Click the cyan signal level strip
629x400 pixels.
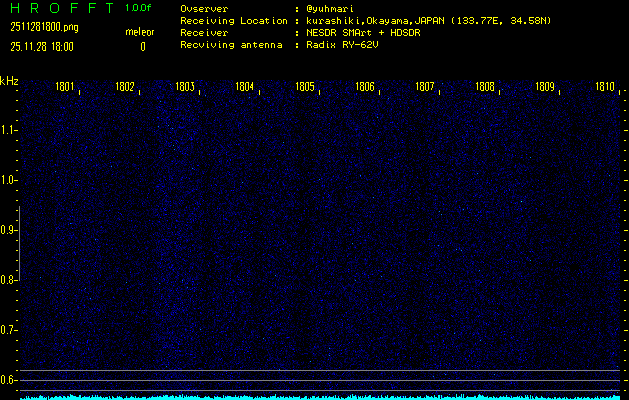click(320, 396)
